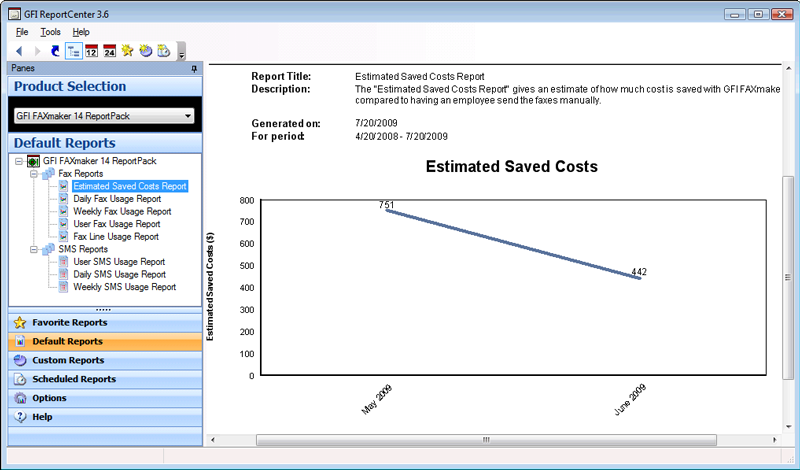This screenshot has width=800, height=470.
Task: Click the Scheduled Reports clock icon
Action: pos(20,379)
